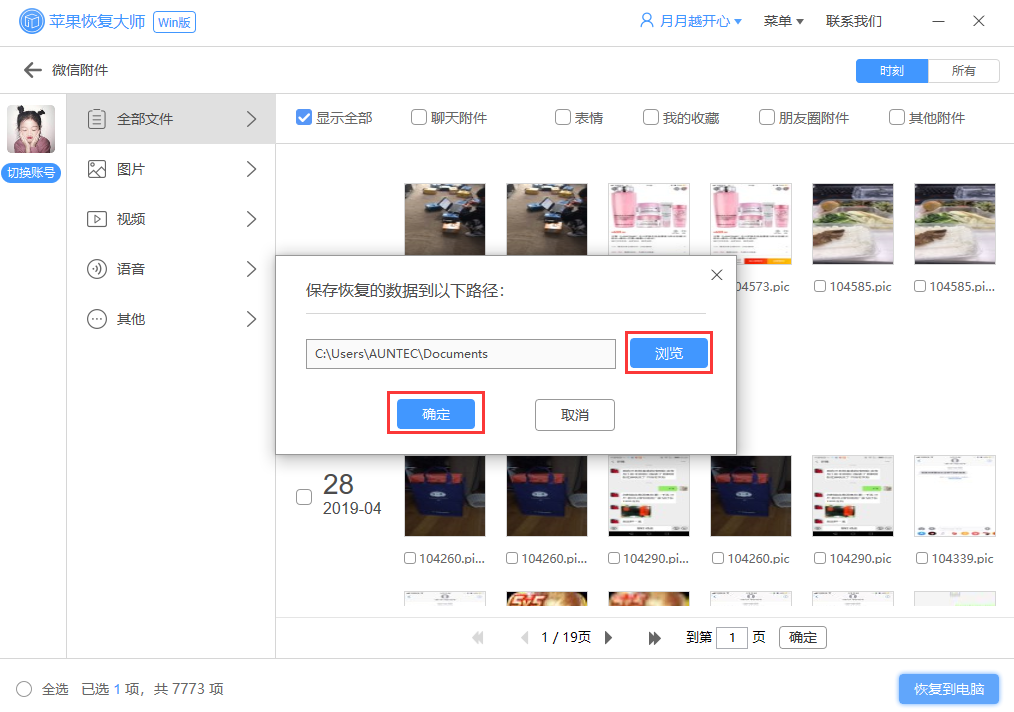The image size is (1014, 712).
Task: Enable the 聊天附件 filter checkbox
Action: (x=418, y=116)
